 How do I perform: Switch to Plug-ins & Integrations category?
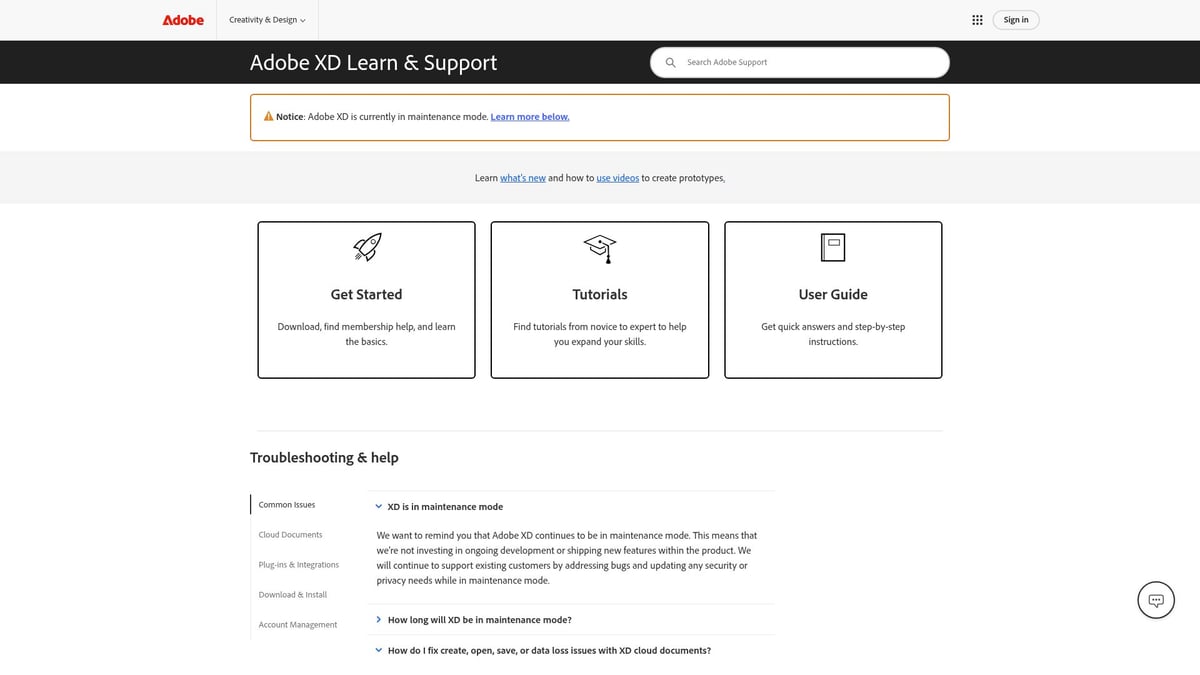point(298,564)
